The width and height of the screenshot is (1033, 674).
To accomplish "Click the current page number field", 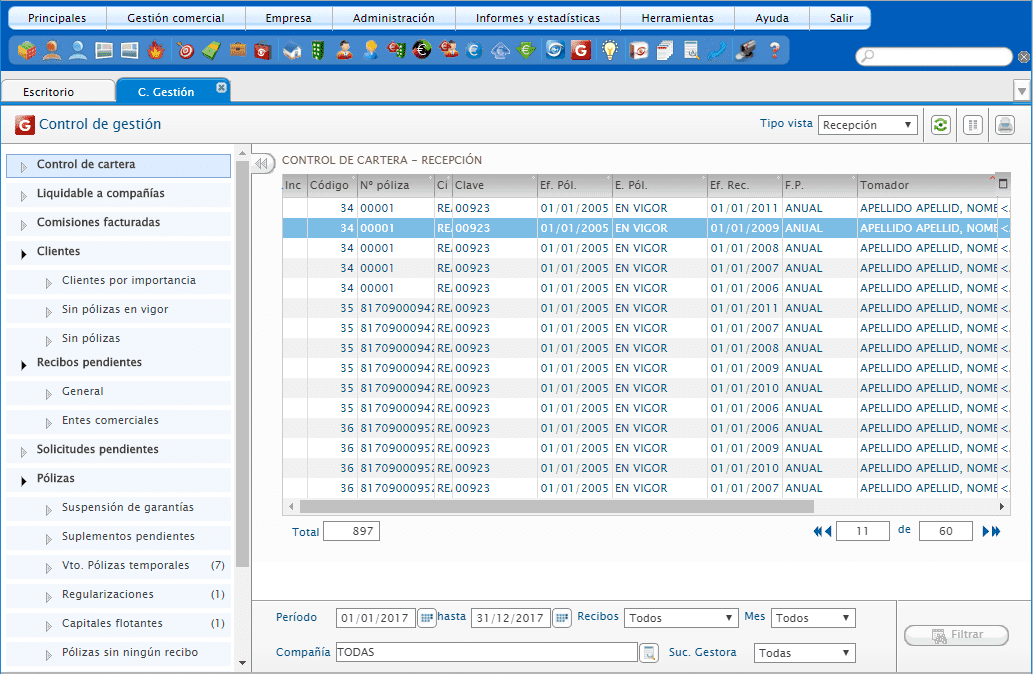I will pos(862,531).
